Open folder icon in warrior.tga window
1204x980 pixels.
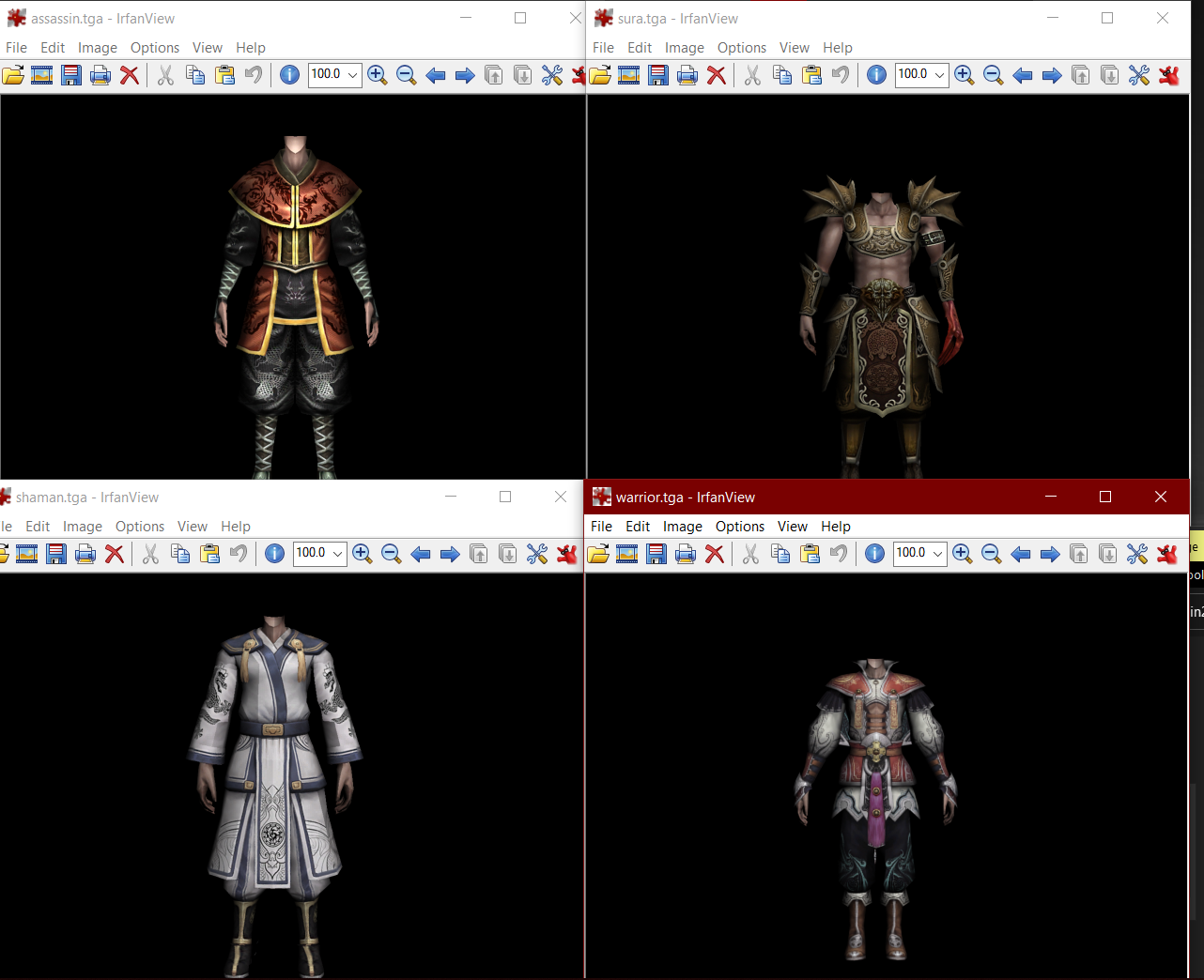click(598, 554)
